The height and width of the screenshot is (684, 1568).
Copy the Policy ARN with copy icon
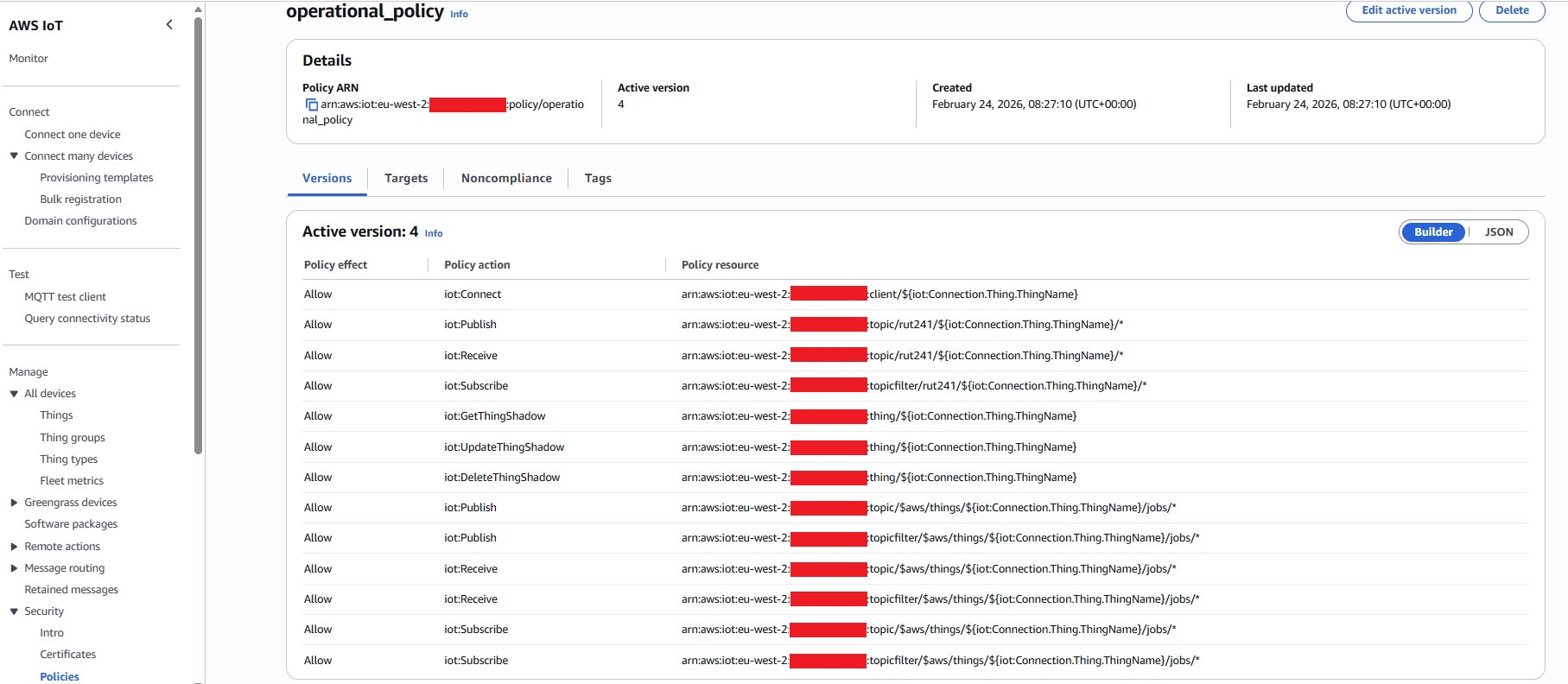[x=311, y=104]
